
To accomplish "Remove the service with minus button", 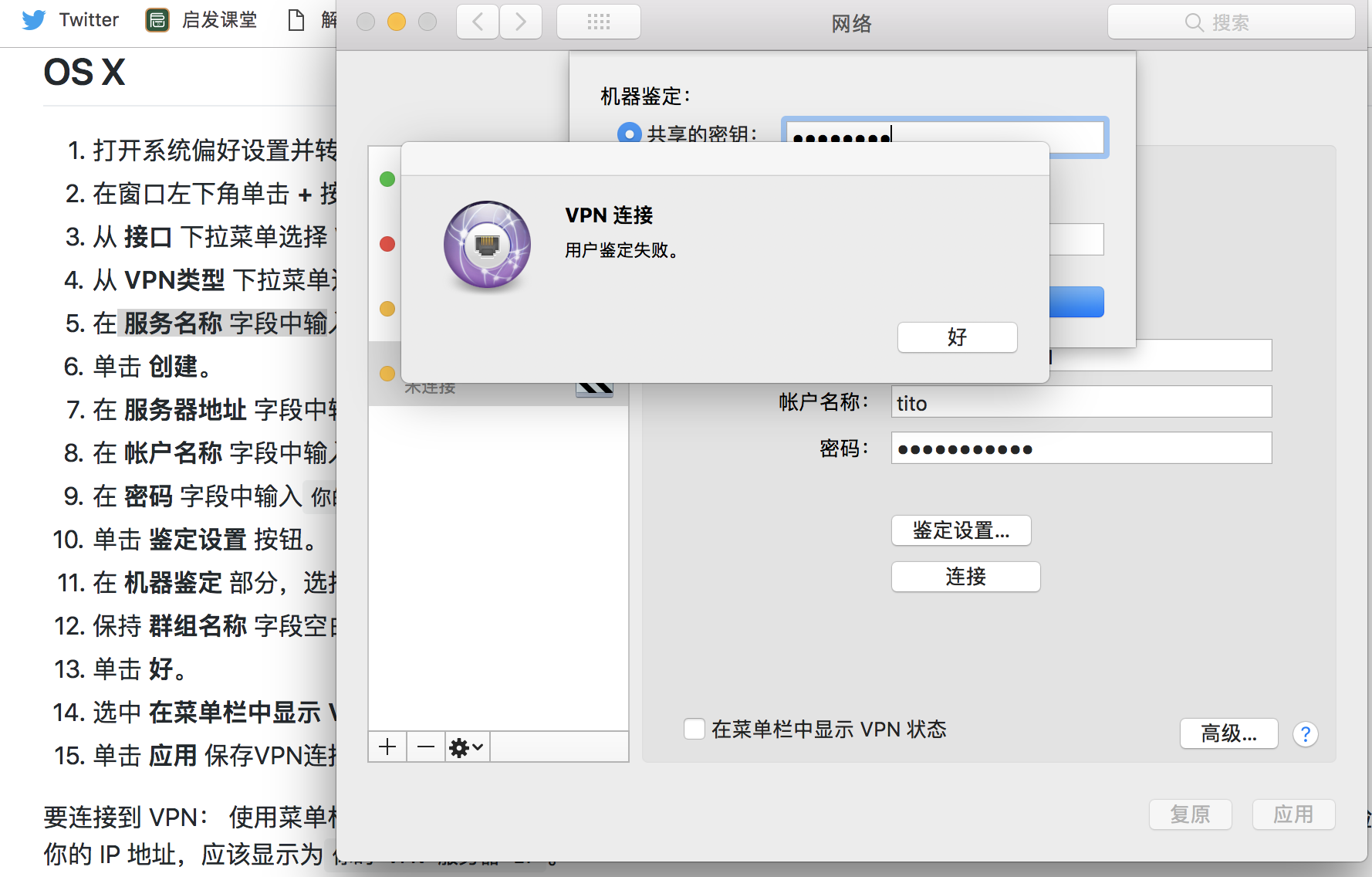I will pyautogui.click(x=426, y=747).
